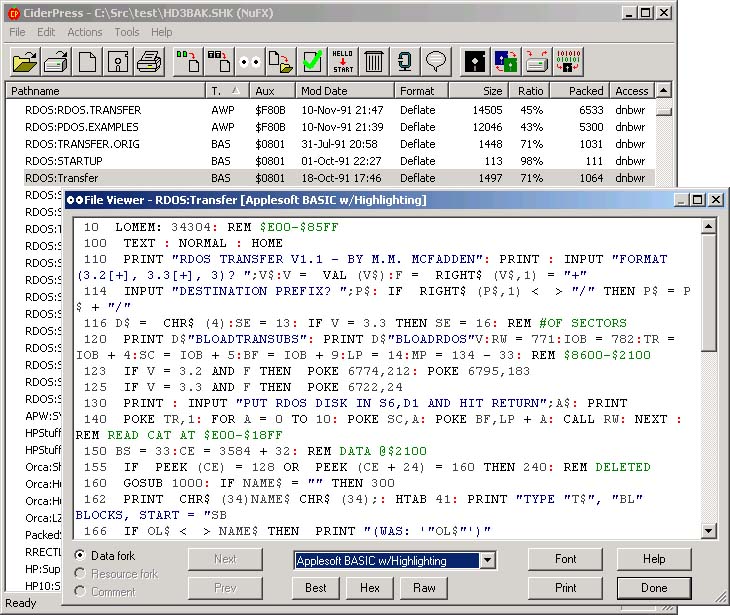Viewport: 730px width, 615px height.
Task: Click the Prev button in File Viewer
Action: click(225, 588)
